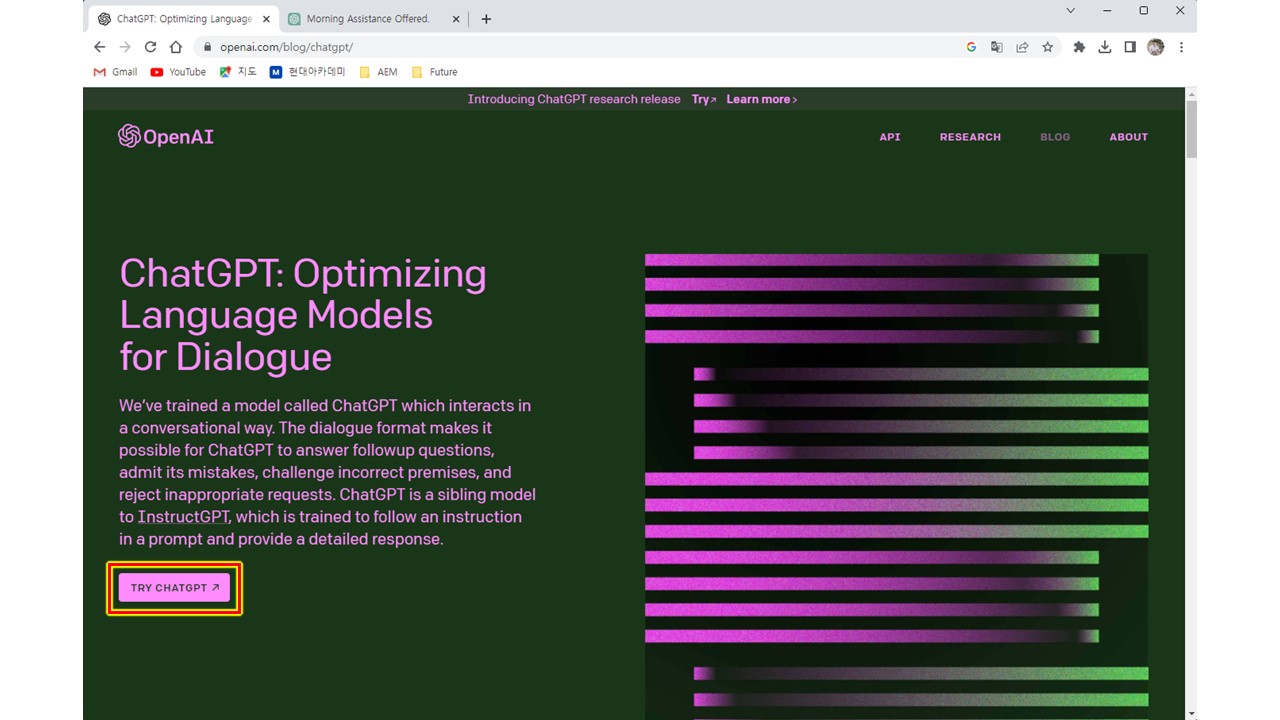Screen dimensions: 1280x720
Task: Open a new browser tab
Action: point(486,19)
